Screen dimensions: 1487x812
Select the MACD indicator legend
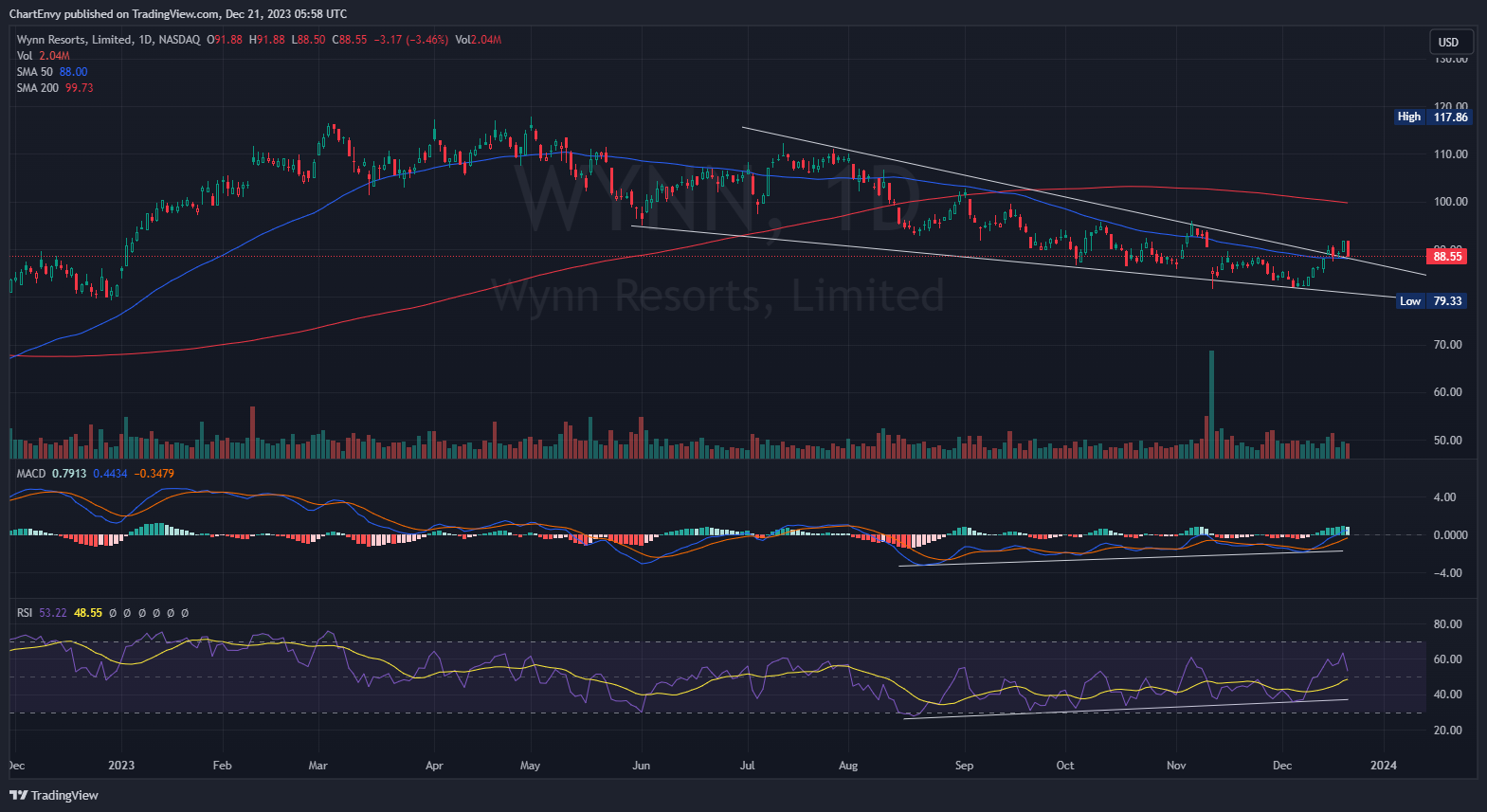click(95, 474)
